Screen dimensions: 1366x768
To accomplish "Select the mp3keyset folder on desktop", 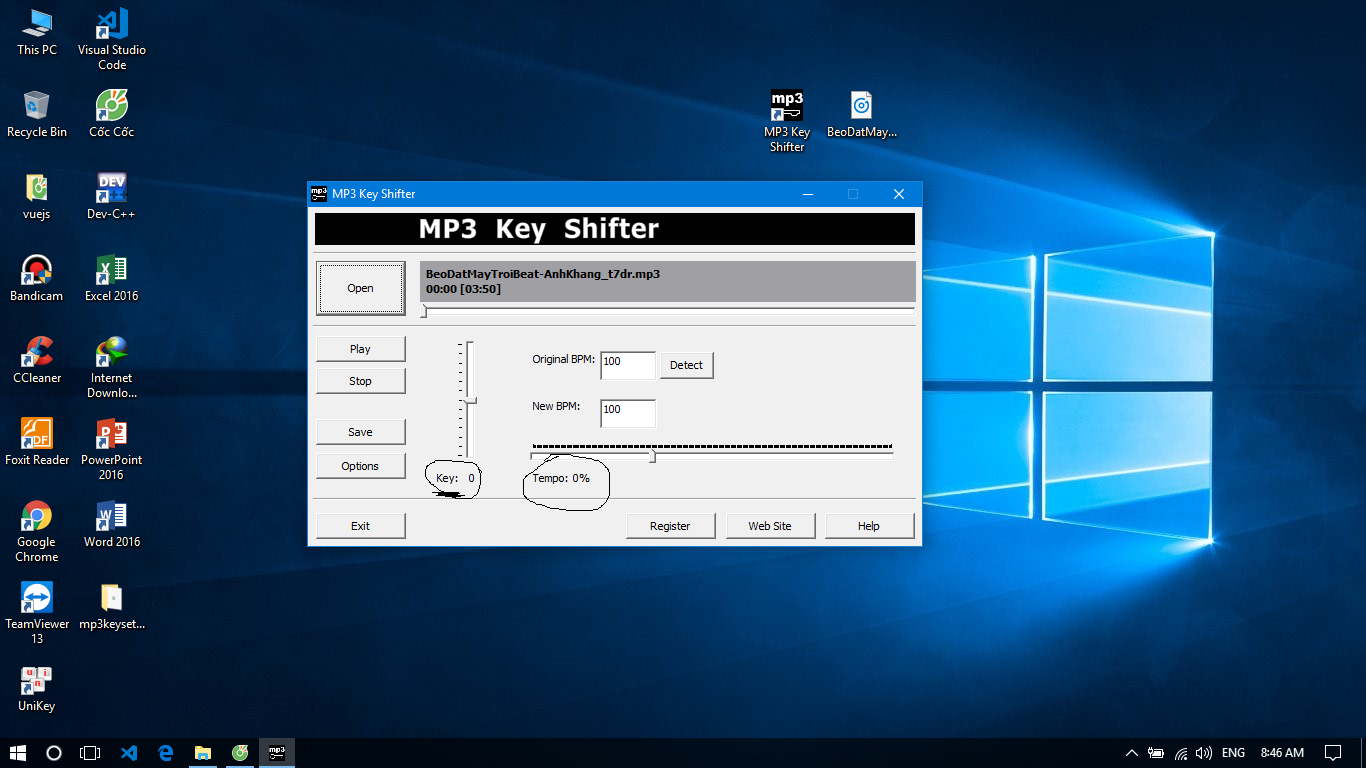I will coord(112,606).
